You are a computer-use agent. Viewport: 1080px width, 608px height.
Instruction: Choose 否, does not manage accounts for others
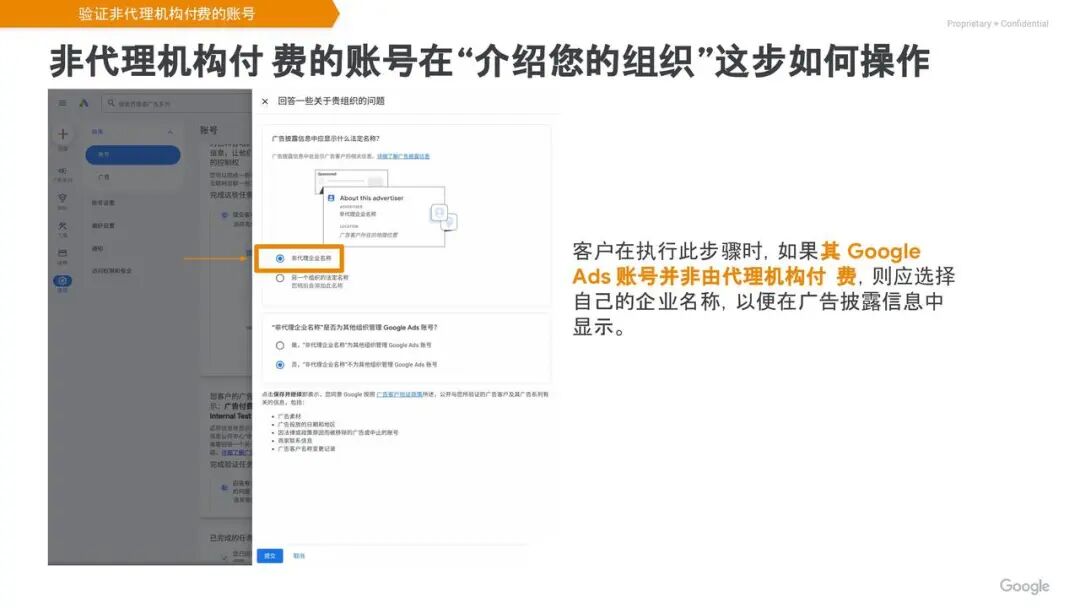tap(280, 364)
